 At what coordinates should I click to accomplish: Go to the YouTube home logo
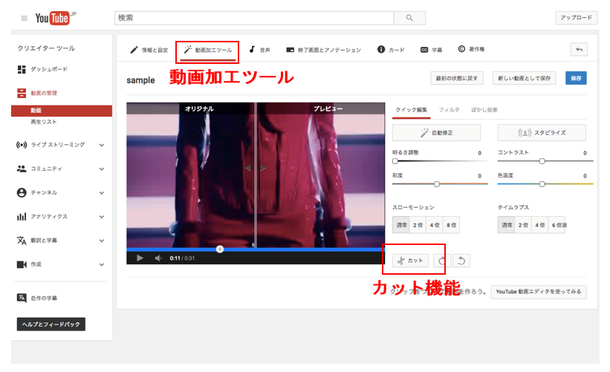53,18
